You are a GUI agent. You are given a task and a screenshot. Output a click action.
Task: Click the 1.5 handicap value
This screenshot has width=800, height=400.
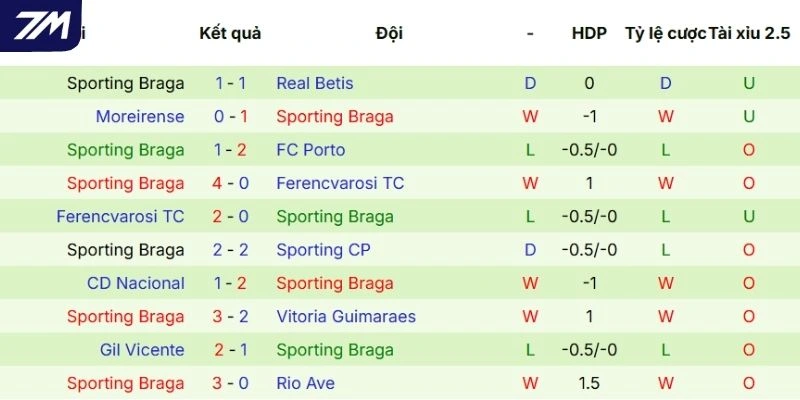pos(589,383)
